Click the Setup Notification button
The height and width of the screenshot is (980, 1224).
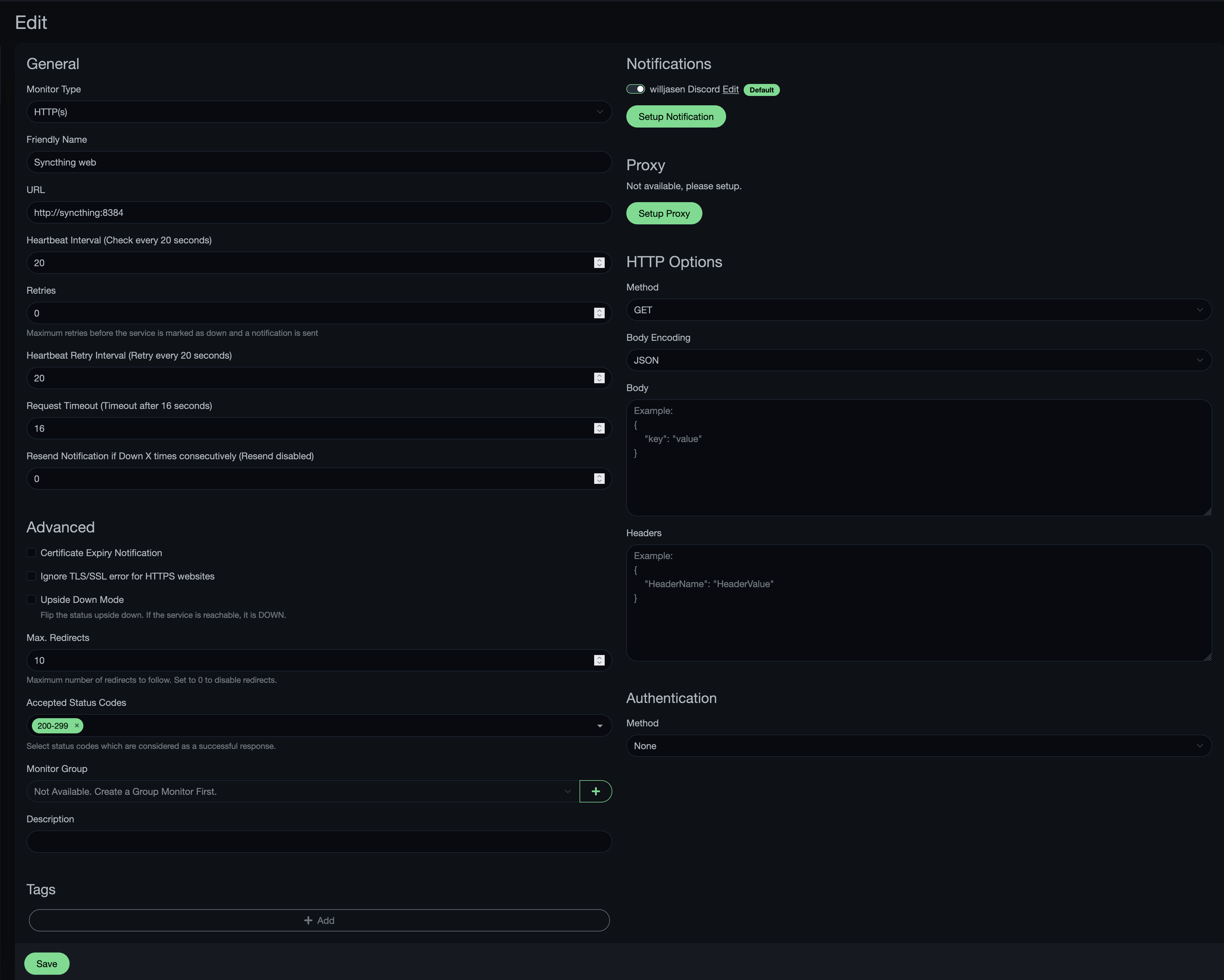[675, 116]
